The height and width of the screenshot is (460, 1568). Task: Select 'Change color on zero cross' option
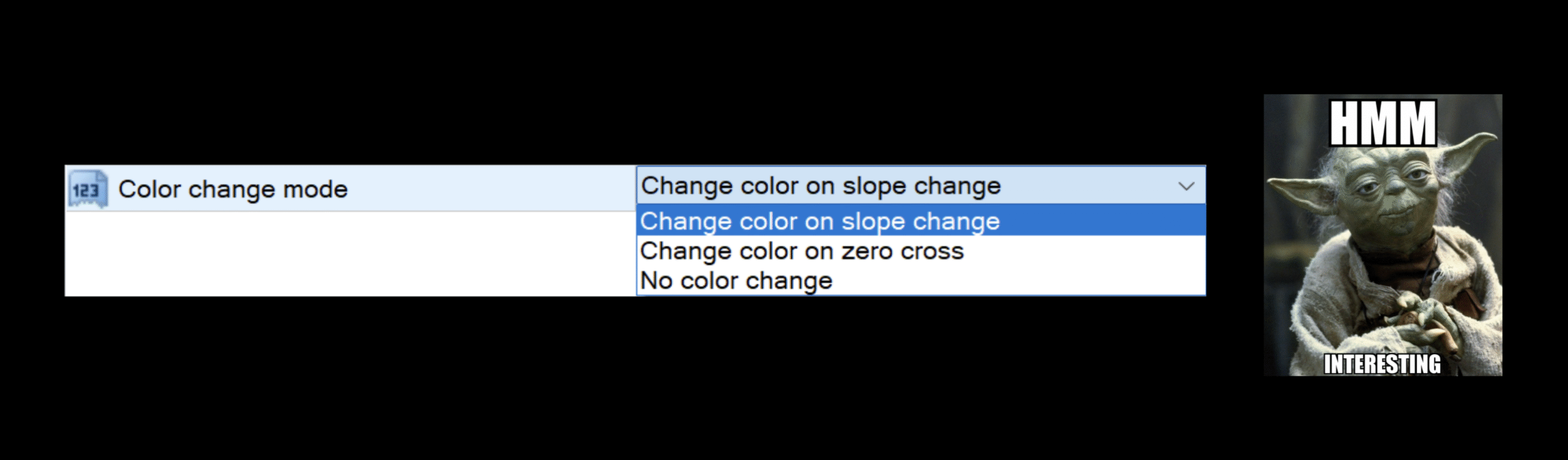click(802, 251)
